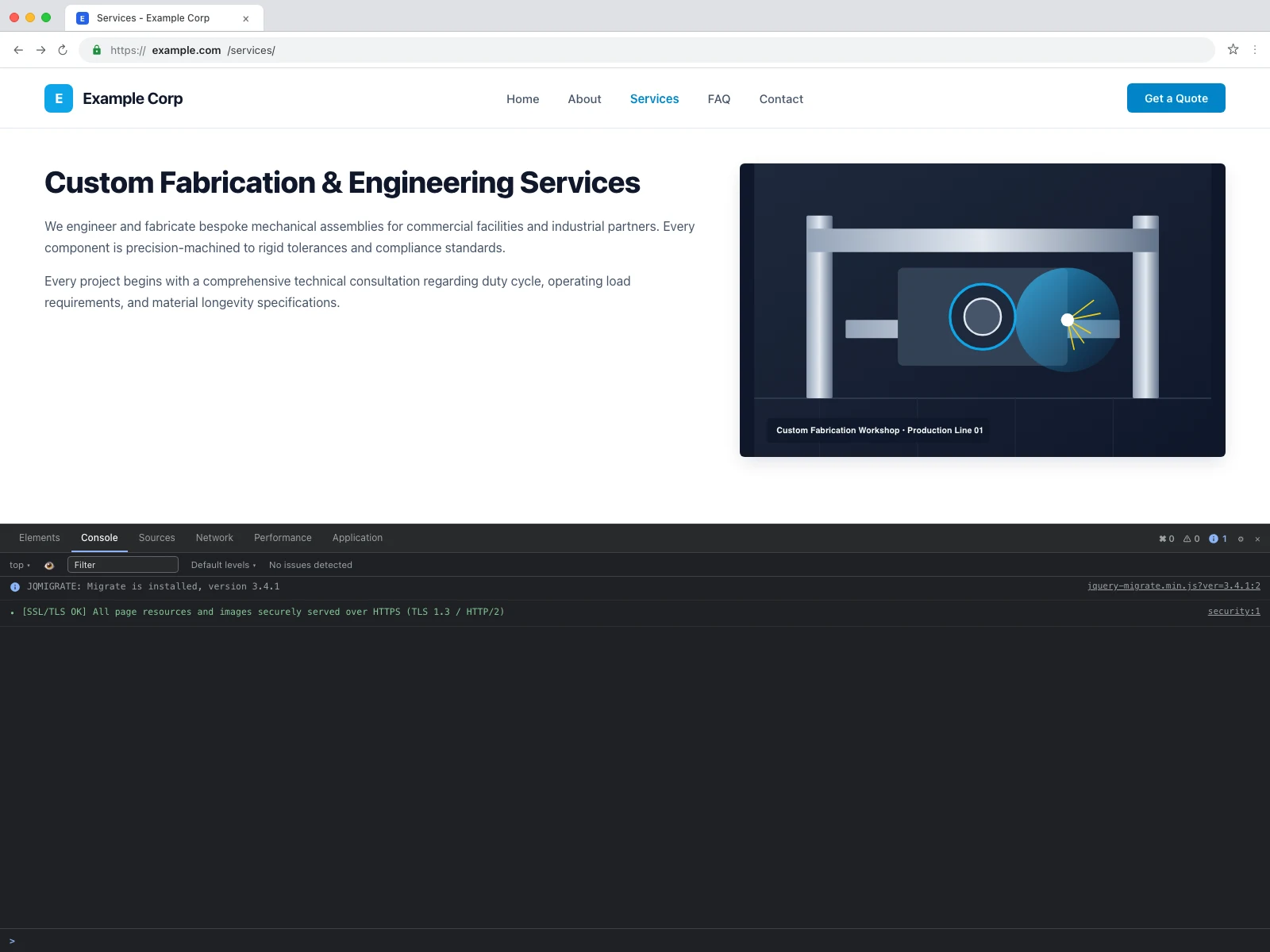Open the top context dropdown
This screenshot has width=1270, height=952.
coord(20,565)
